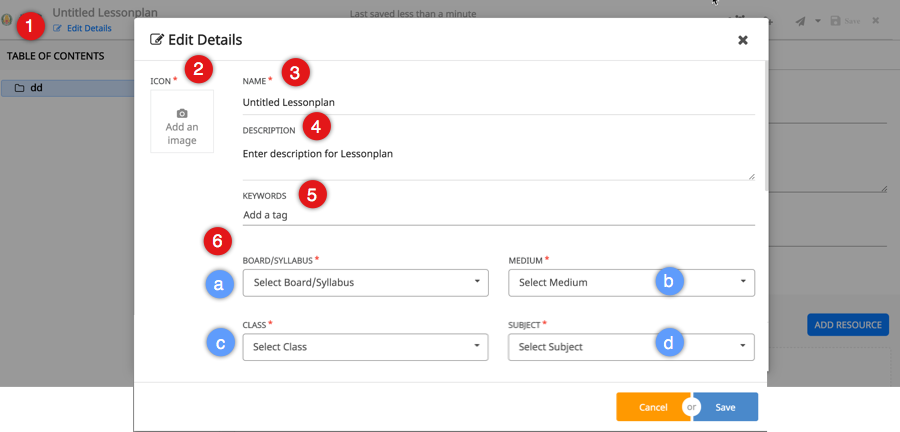Click the dd folder icon in table of contents
Image resolution: width=900 pixels, height=432 pixels.
point(19,88)
